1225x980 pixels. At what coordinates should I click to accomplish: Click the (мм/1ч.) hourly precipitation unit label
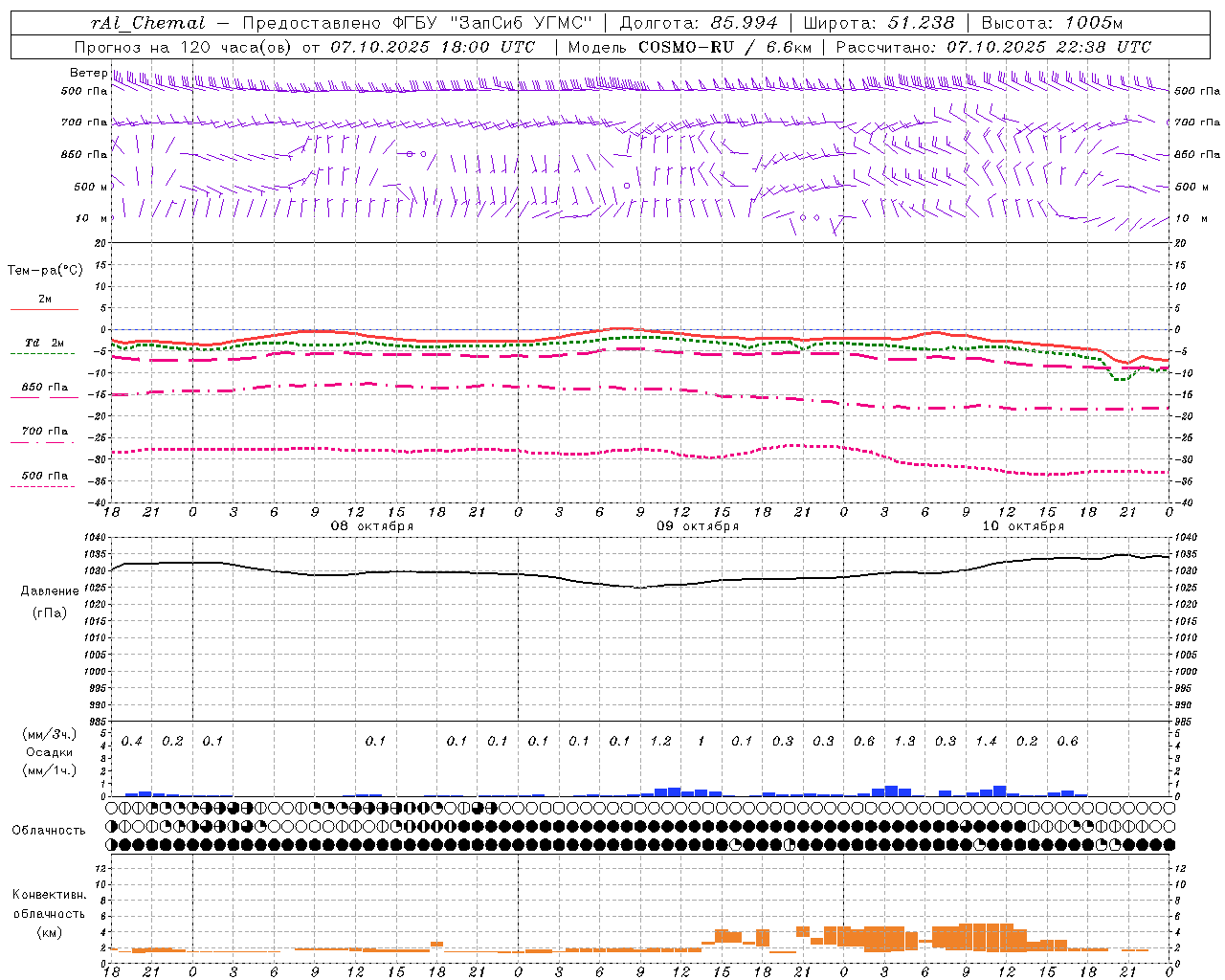pyautogui.click(x=50, y=770)
